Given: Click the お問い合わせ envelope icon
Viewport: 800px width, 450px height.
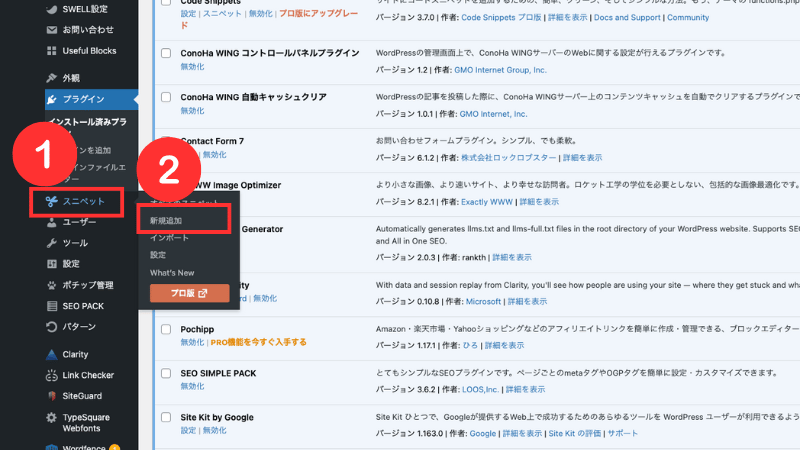Looking at the screenshot, I should click(52, 30).
